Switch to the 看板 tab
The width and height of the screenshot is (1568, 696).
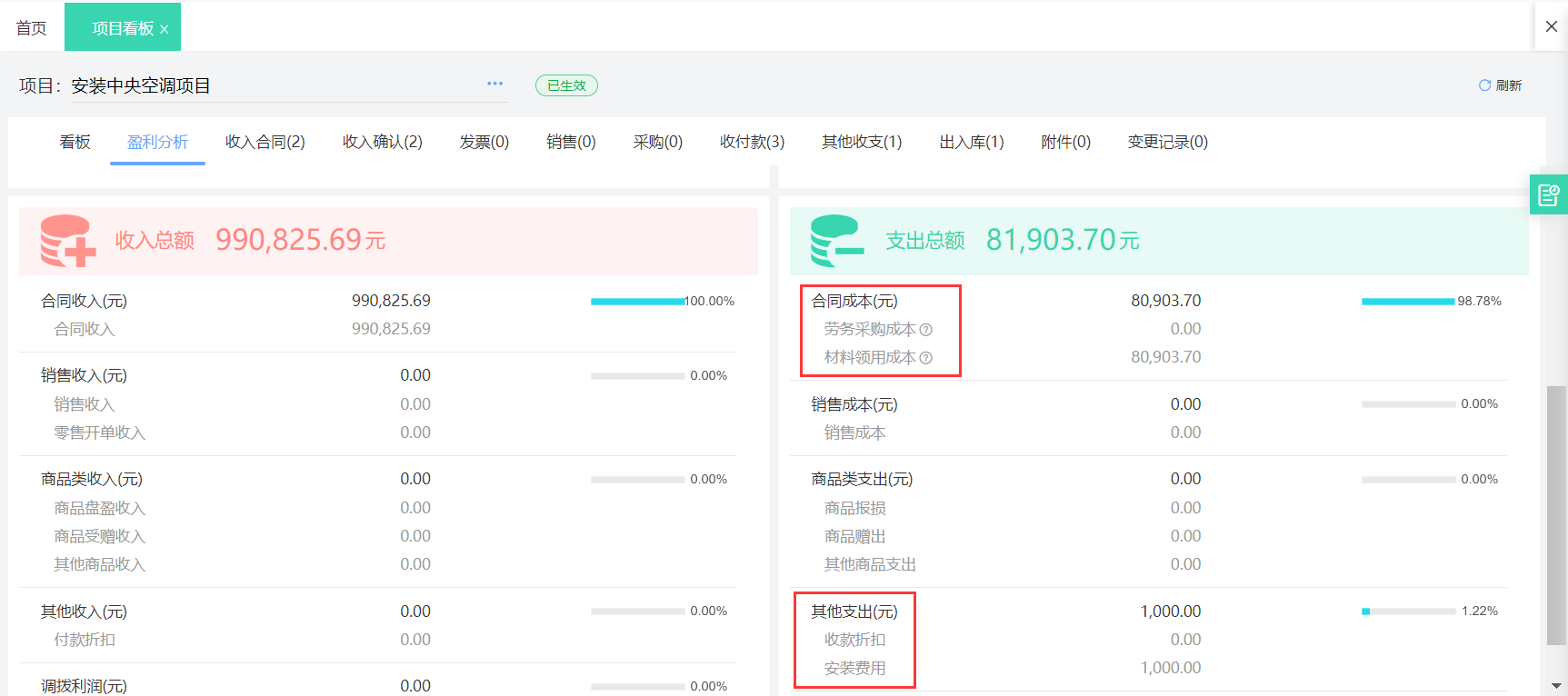[75, 142]
